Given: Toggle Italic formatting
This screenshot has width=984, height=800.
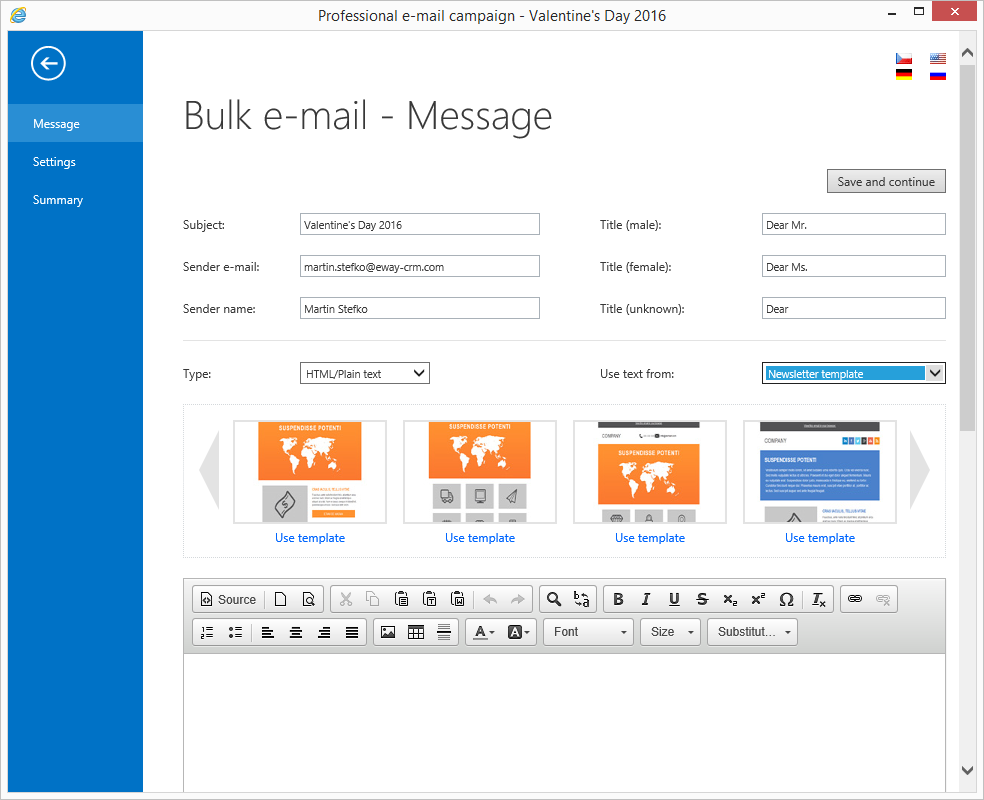Looking at the screenshot, I should coord(646,599).
